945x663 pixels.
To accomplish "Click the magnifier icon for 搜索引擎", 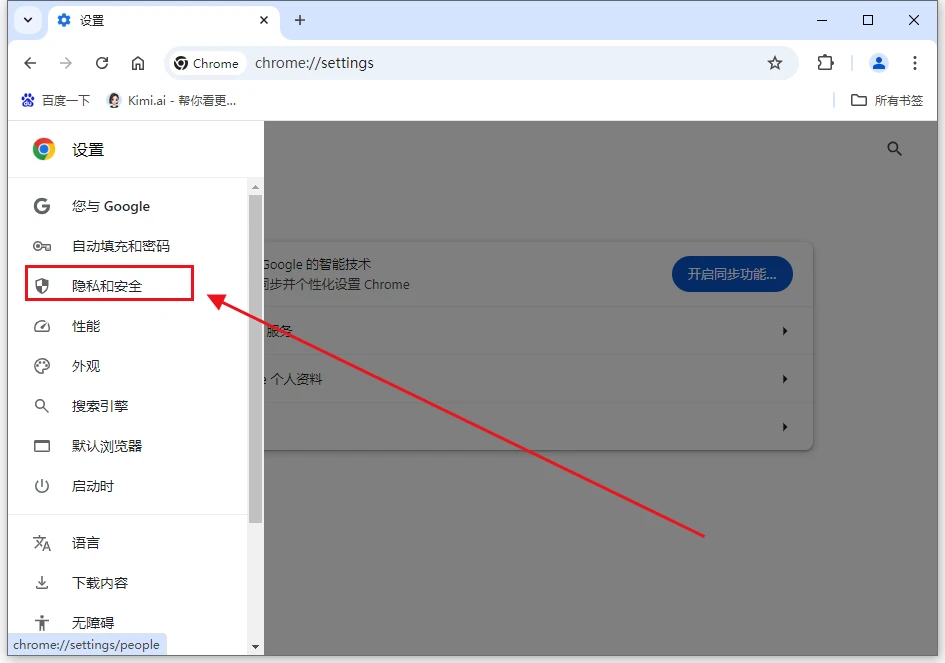I will point(42,406).
